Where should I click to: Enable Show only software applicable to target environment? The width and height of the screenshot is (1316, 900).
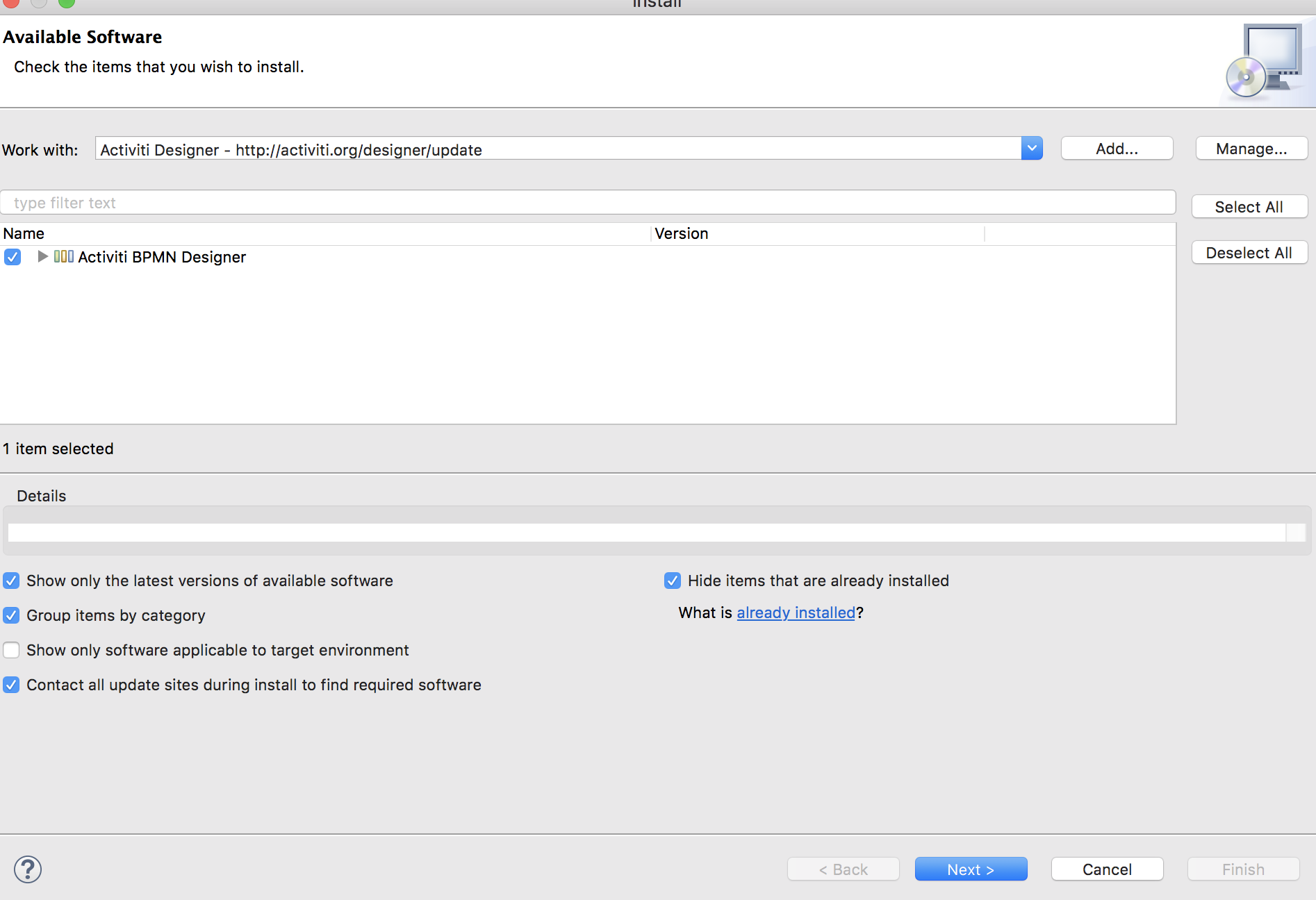point(11,650)
